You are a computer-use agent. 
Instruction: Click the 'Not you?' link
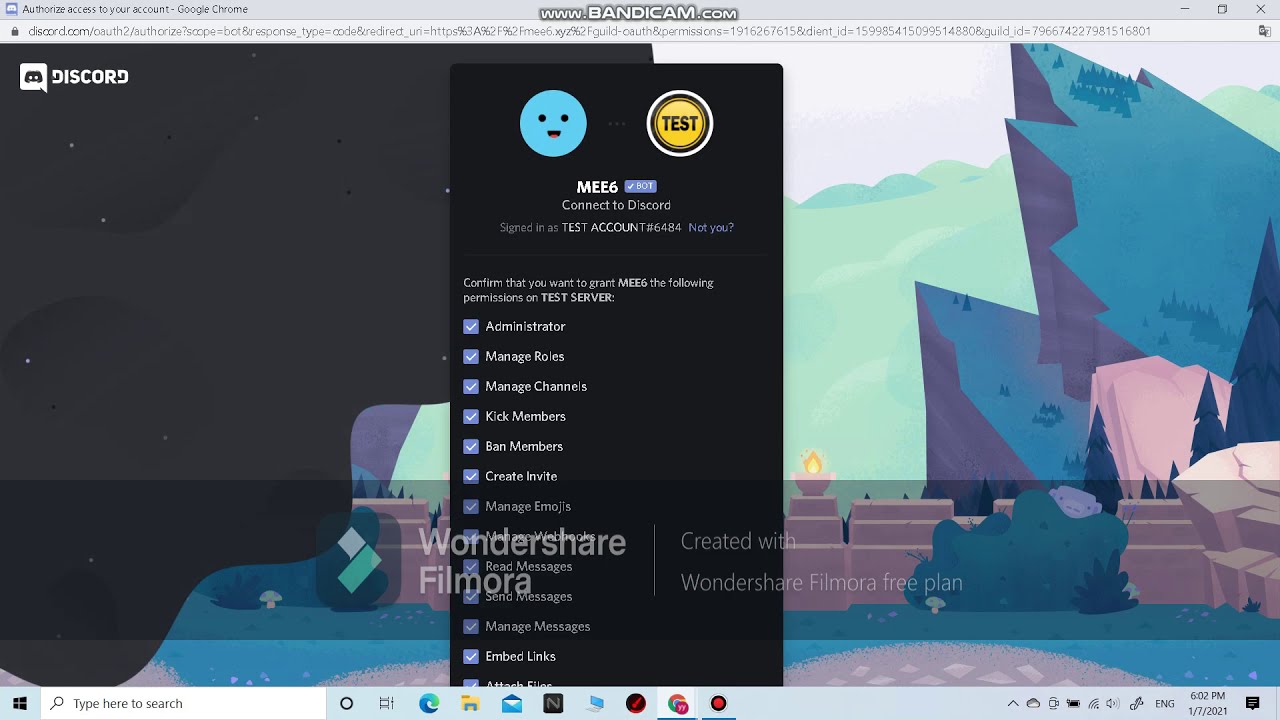[711, 228]
